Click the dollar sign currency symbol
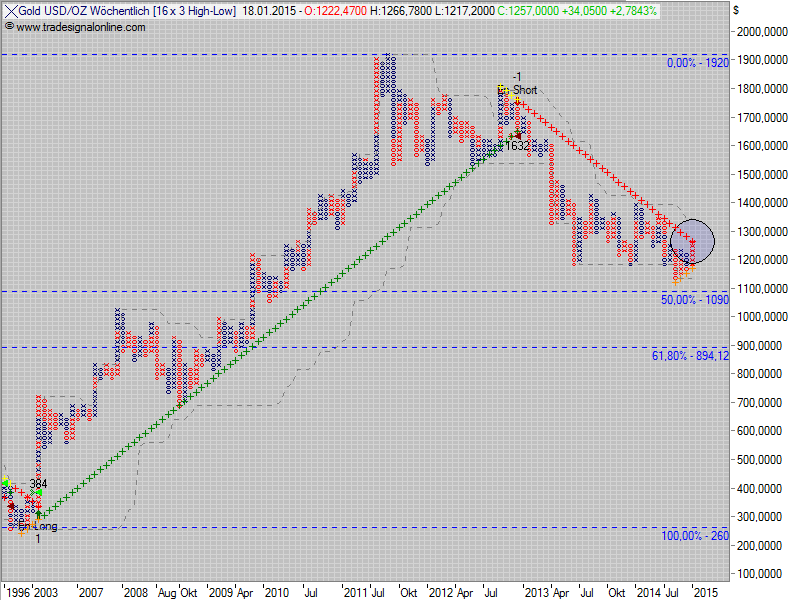The height and width of the screenshot is (600, 800). (736, 10)
